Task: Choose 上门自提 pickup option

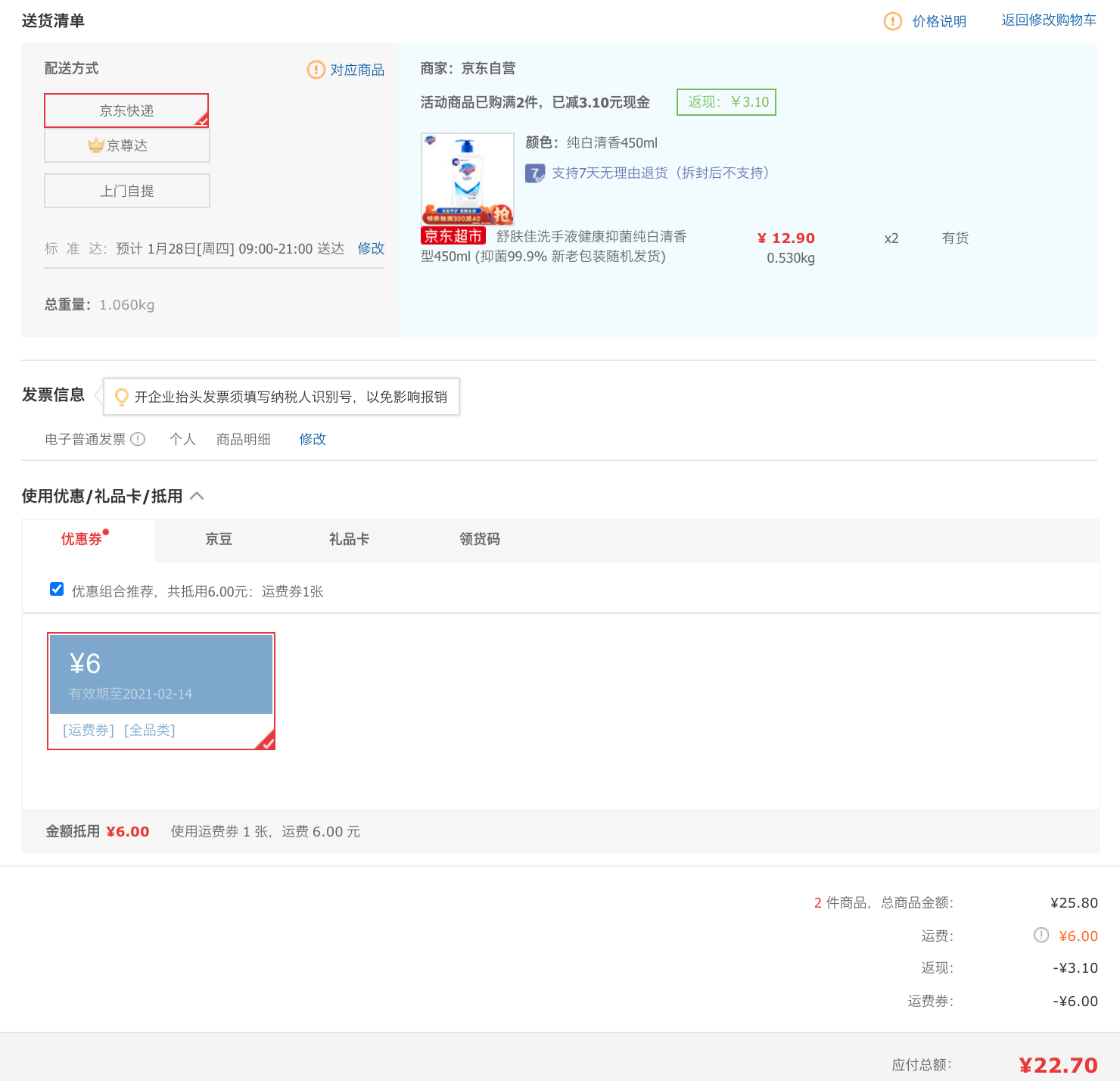Action: 126,191
